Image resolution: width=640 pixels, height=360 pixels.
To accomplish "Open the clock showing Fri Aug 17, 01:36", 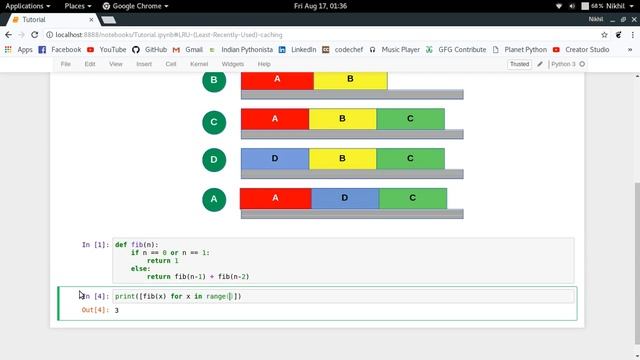I will click(x=320, y=6).
